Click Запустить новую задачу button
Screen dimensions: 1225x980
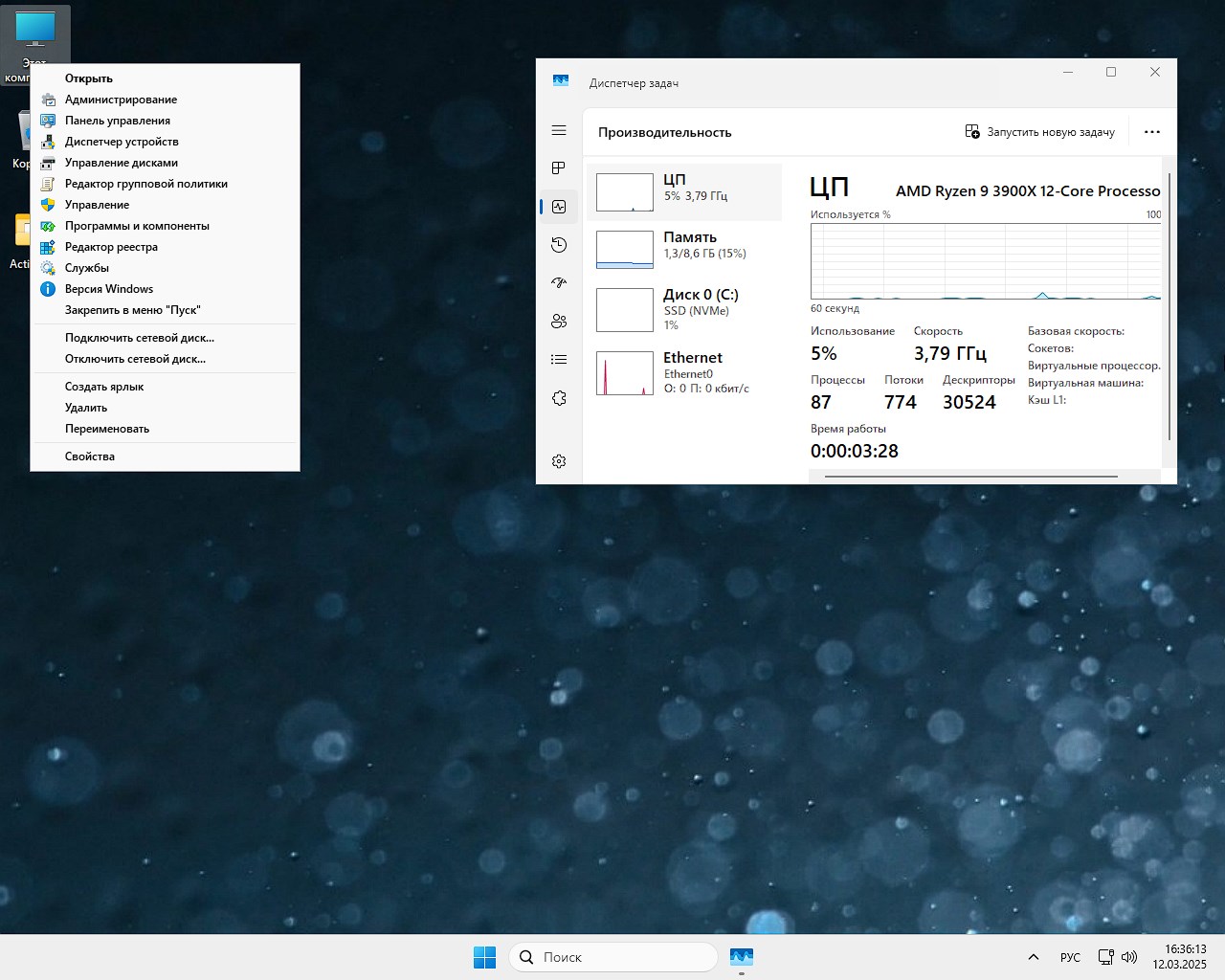(1039, 132)
